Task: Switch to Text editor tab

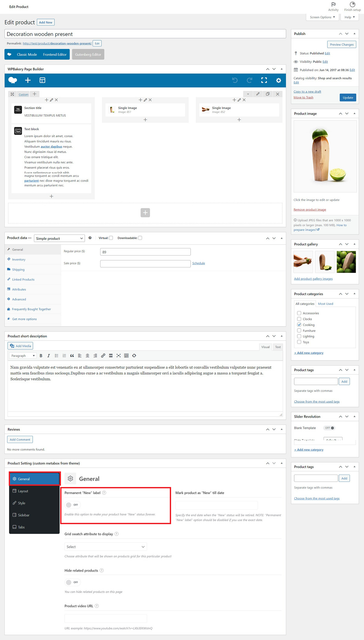Action: click(278, 347)
